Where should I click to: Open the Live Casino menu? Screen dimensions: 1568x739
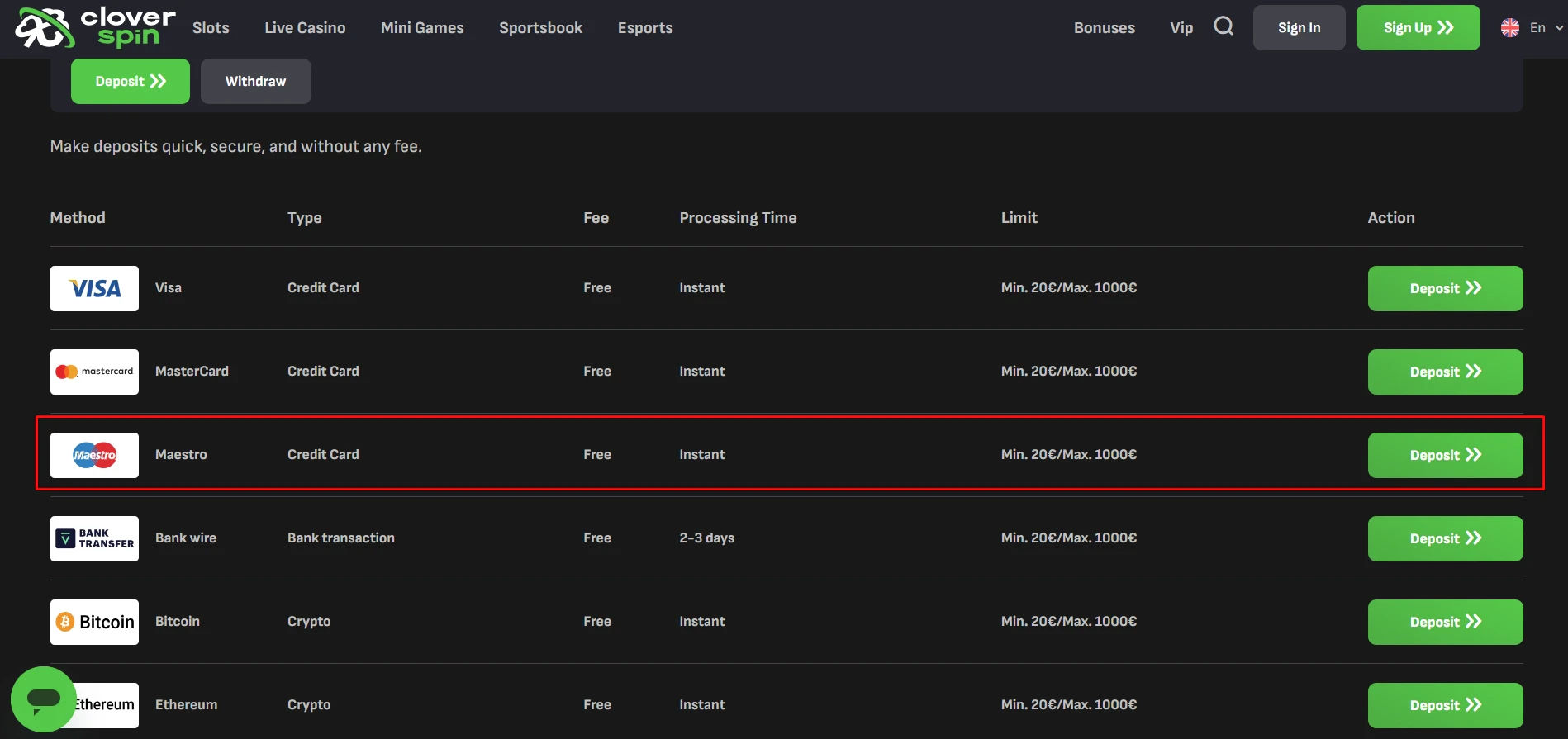[x=305, y=27]
